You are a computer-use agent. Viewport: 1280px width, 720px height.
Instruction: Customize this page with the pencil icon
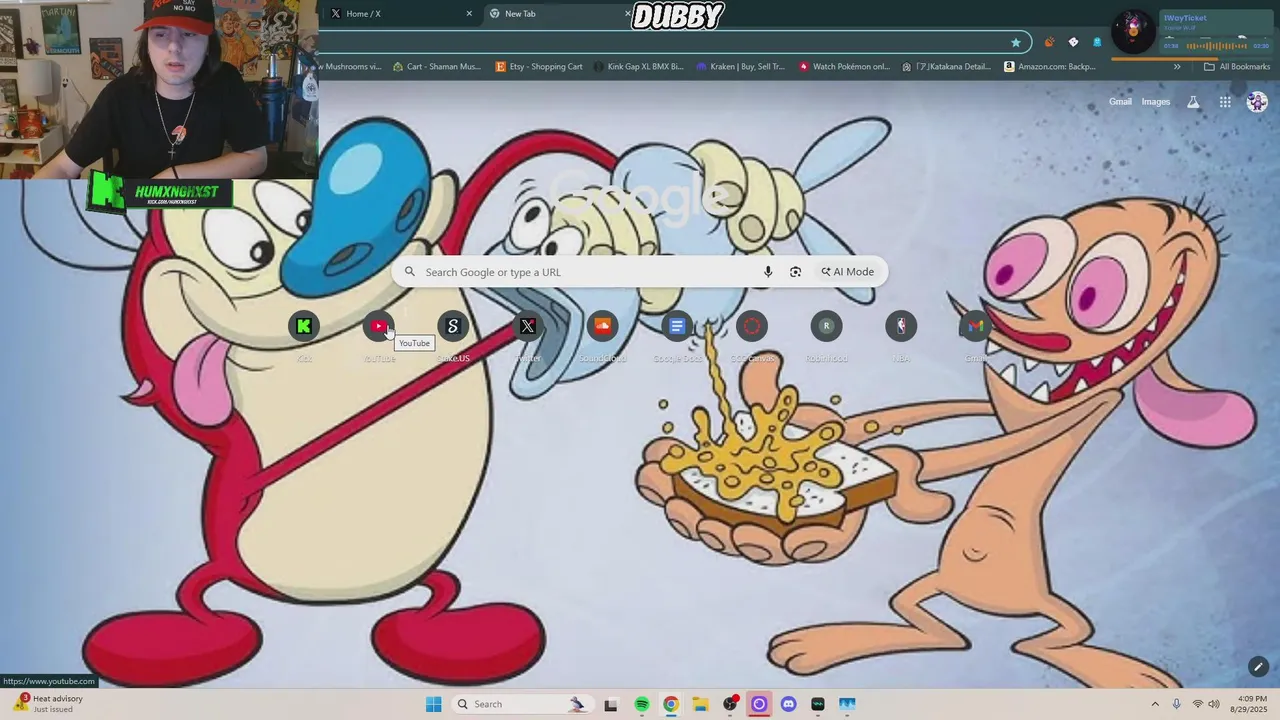coord(1258,667)
